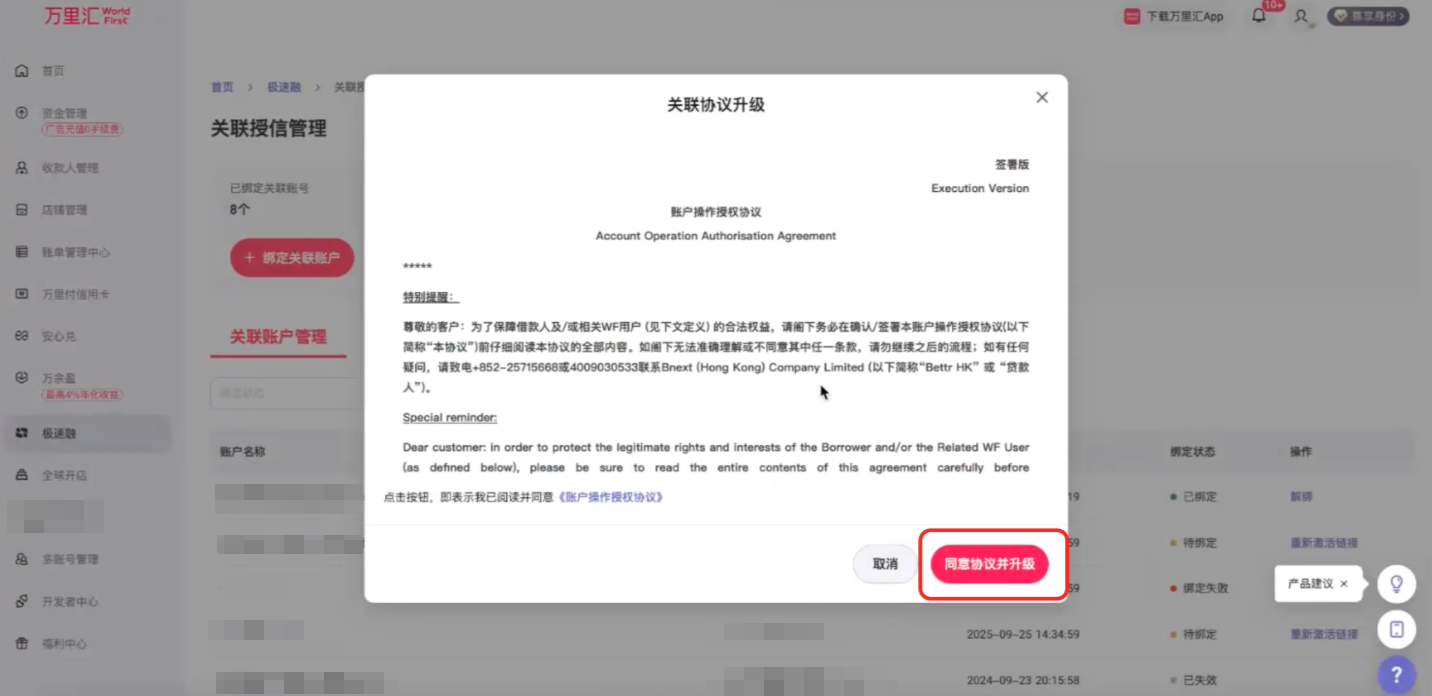1432x696 pixels.
Task: Expand the 尊享身份 membership panel
Action: (1367, 16)
